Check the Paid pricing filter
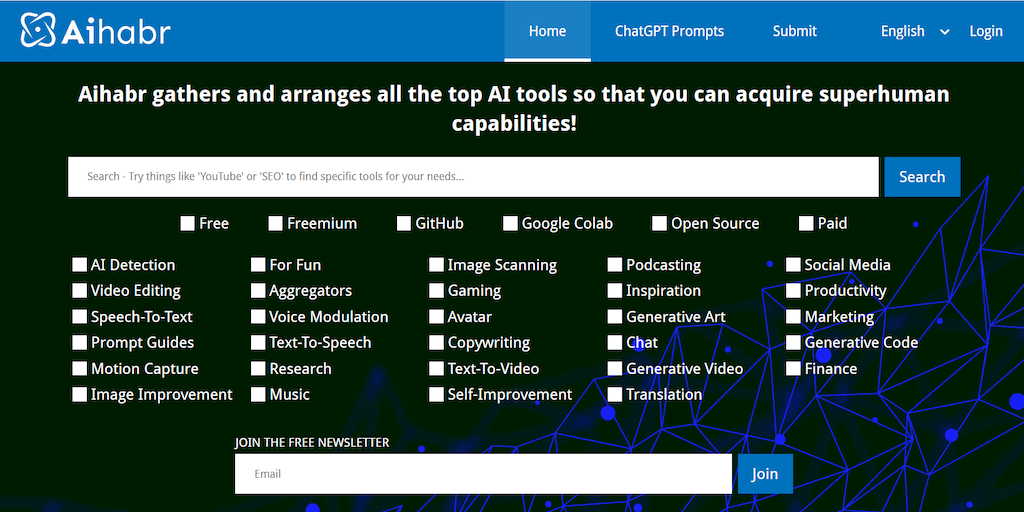The height and width of the screenshot is (512, 1024). pyautogui.click(x=806, y=223)
